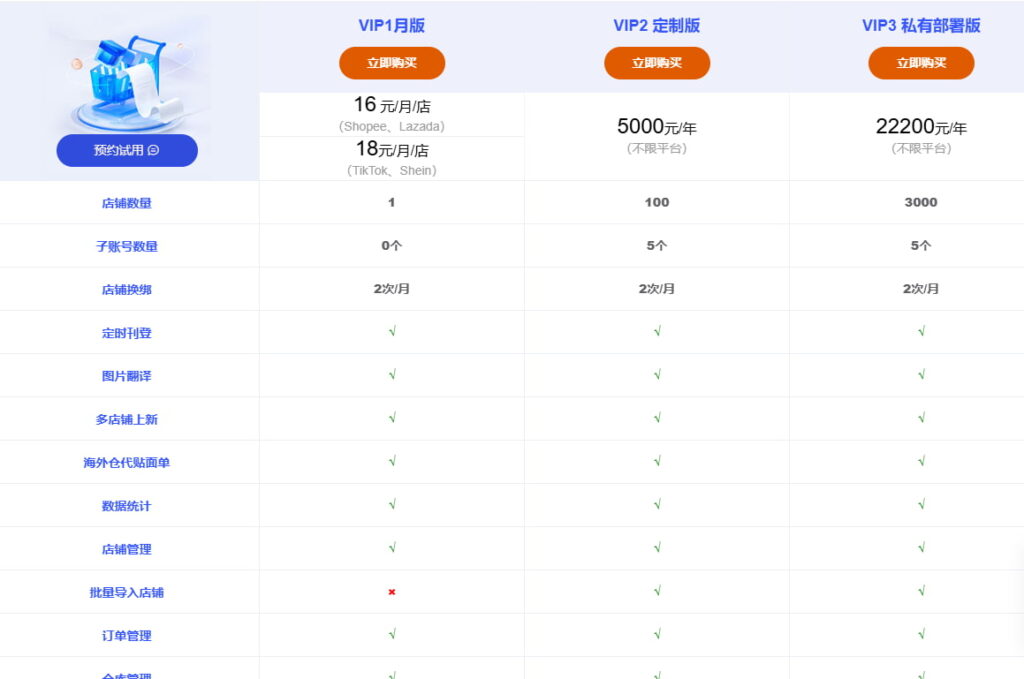Click the checkmark for 海外仓代贴面单 under VIP3

tap(920, 462)
